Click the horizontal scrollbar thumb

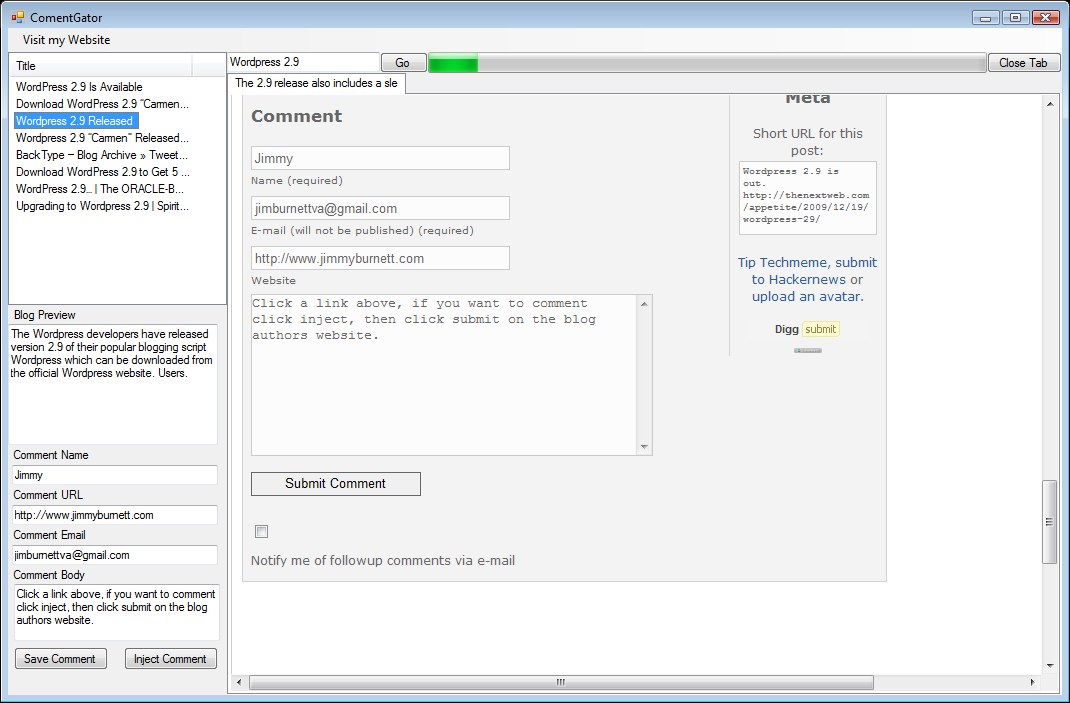click(561, 682)
